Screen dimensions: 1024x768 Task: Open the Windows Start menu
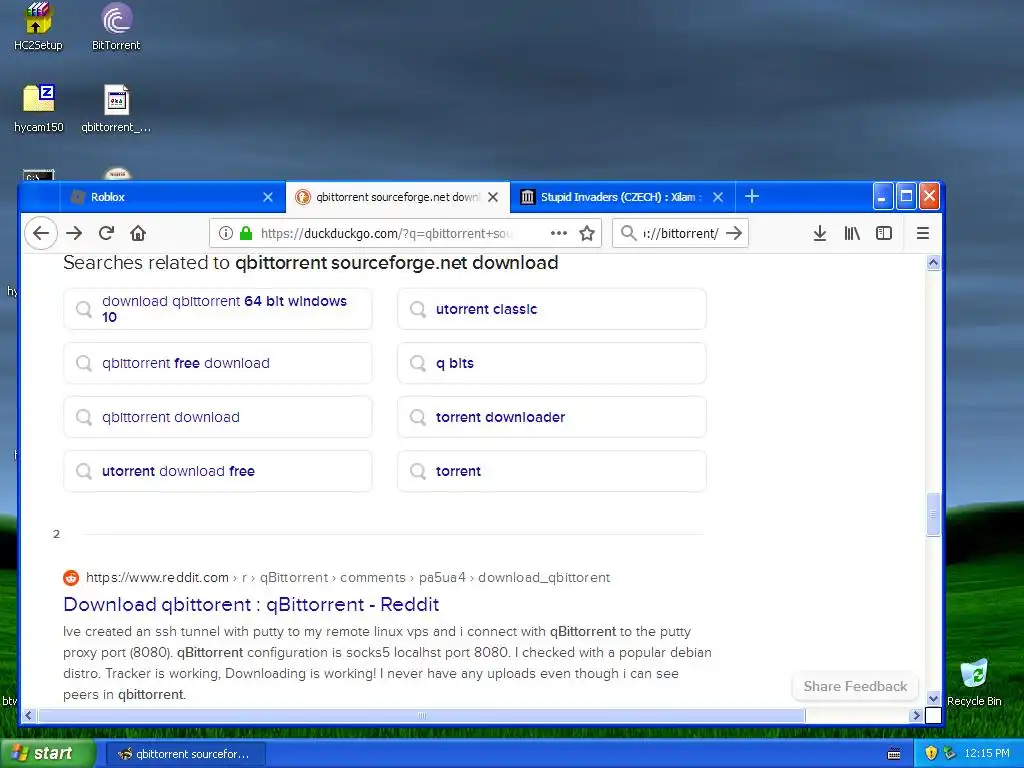[47, 753]
